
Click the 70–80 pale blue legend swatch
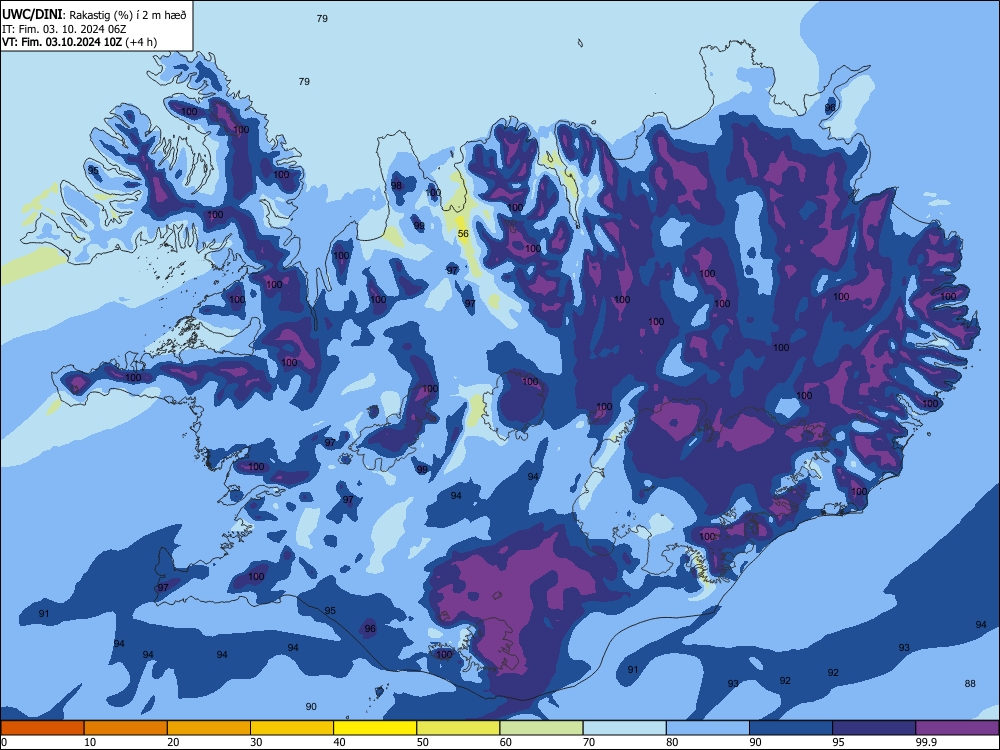tap(624, 728)
